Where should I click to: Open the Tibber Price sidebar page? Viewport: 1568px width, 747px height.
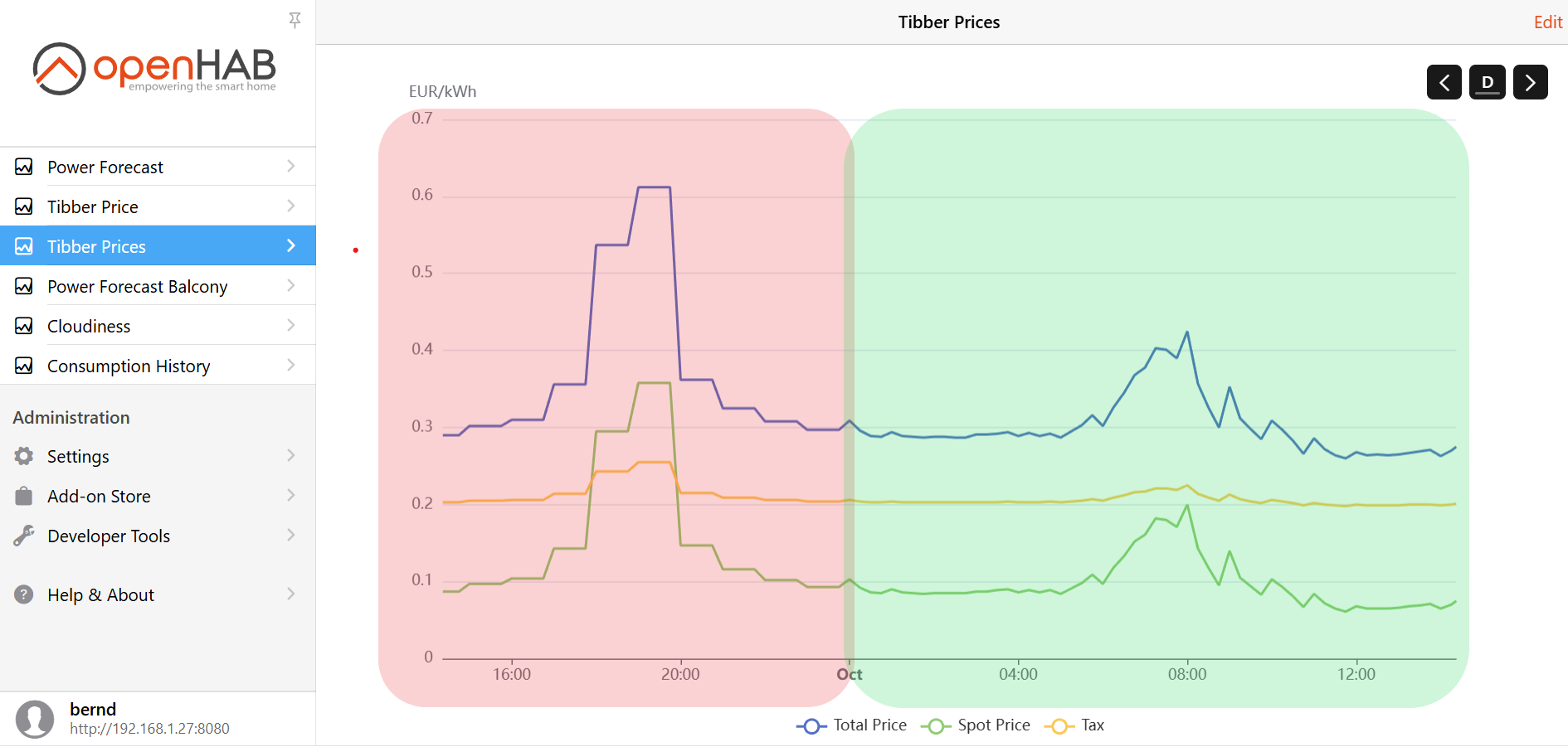pyautogui.click(x=93, y=206)
